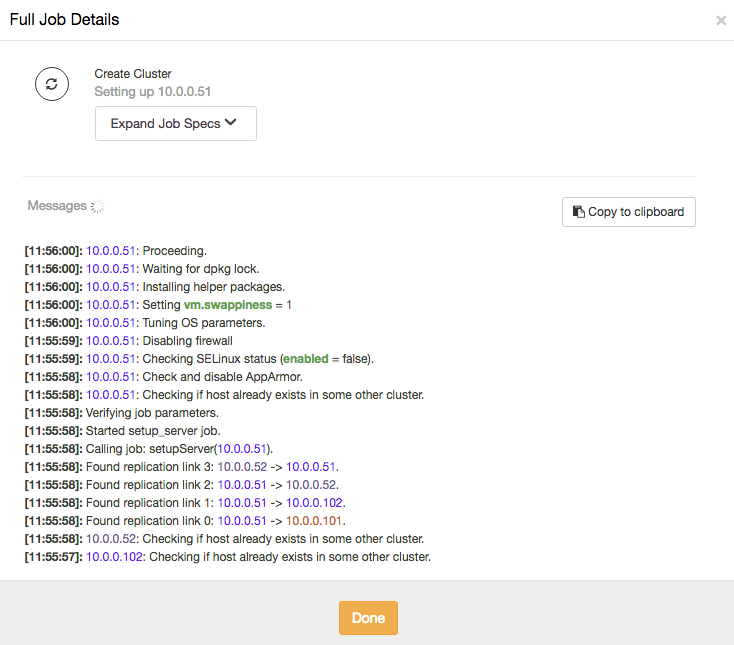Viewport: 734px width, 645px height.
Task: Click the refresh job status circular icon
Action: [x=52, y=84]
